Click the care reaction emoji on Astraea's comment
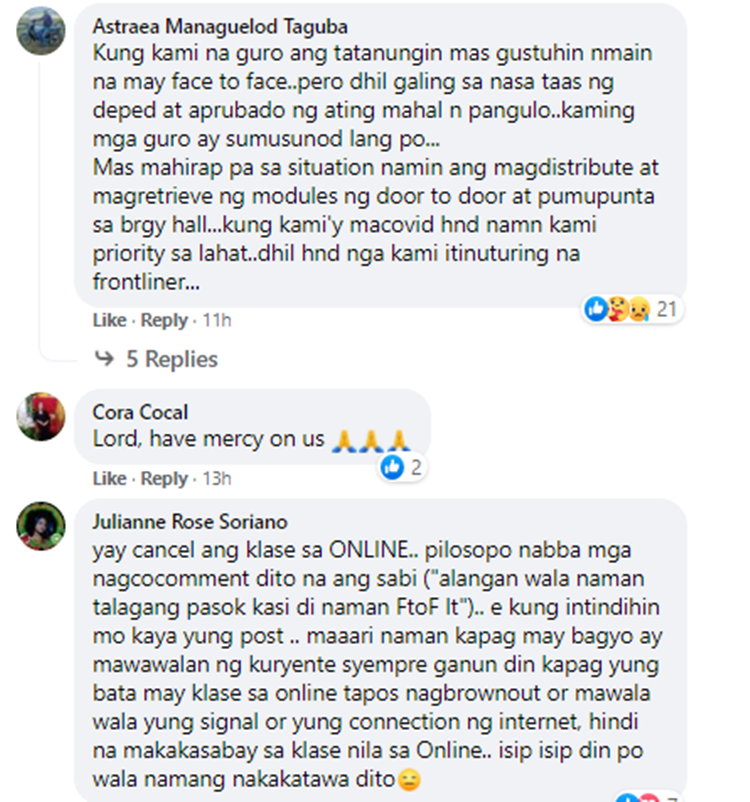This screenshot has width=750, height=802. pyautogui.click(x=617, y=309)
